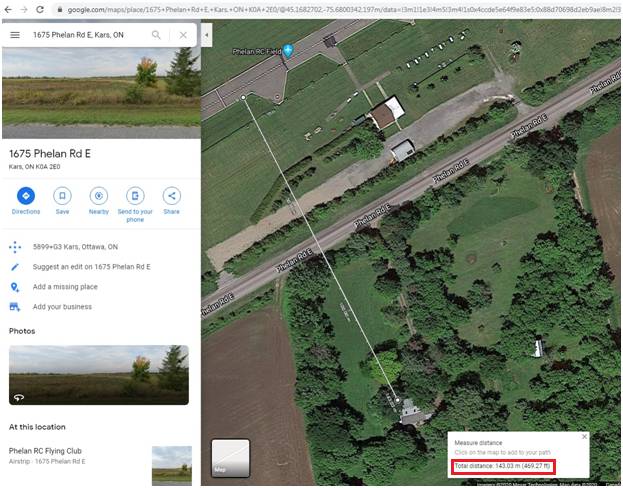The width and height of the screenshot is (623, 488).
Task: Open the hamburger main menu
Action: pyautogui.click(x=15, y=34)
